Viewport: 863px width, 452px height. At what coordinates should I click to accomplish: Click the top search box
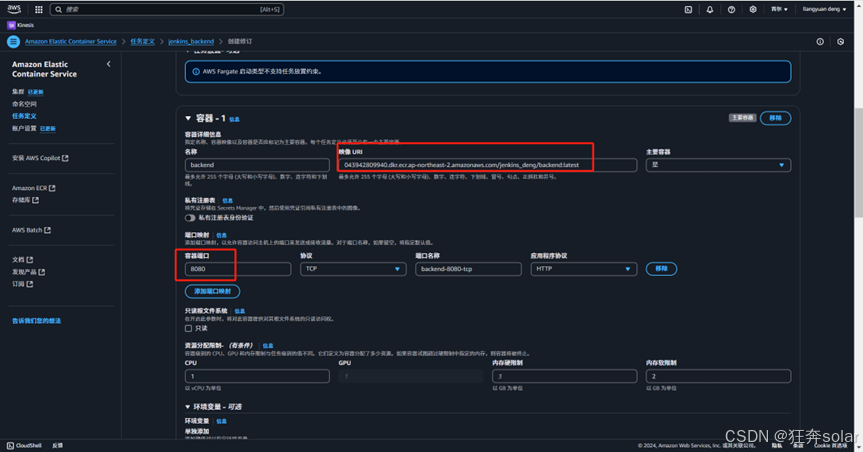[167, 9]
